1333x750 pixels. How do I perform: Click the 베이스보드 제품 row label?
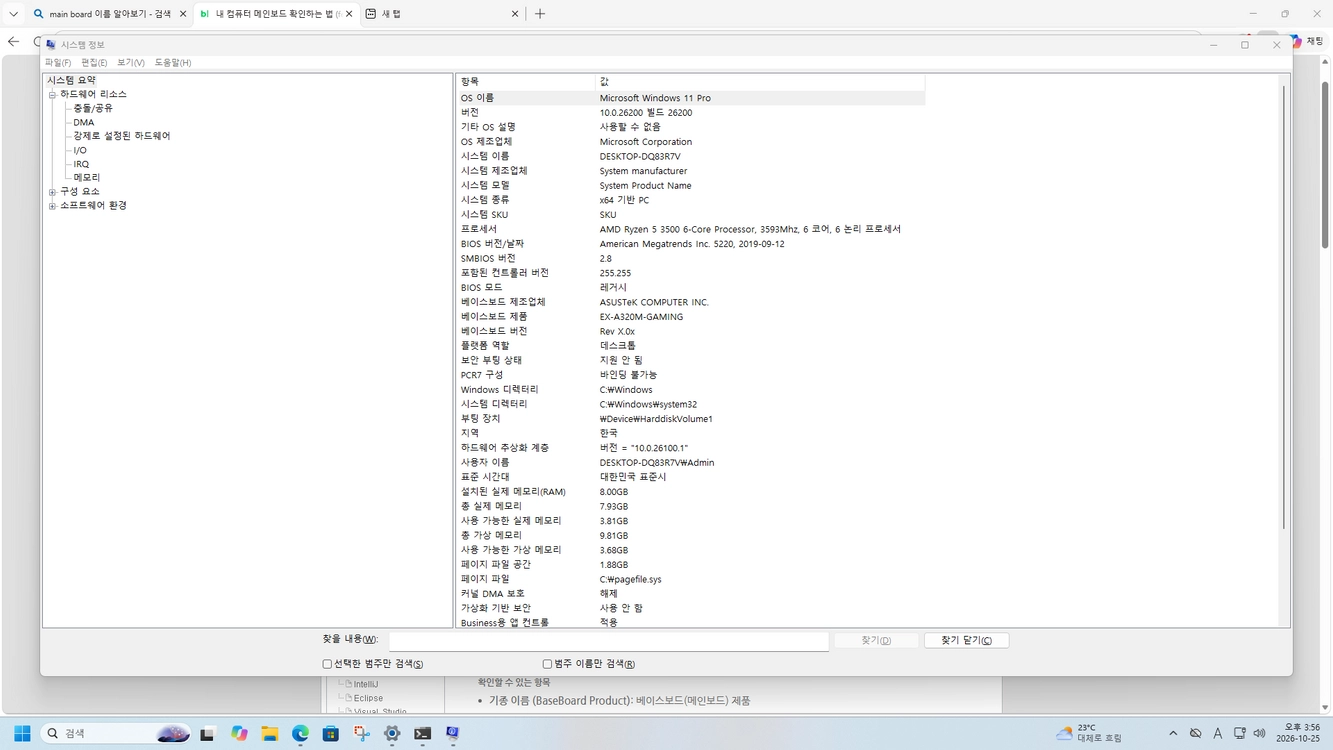click(494, 316)
